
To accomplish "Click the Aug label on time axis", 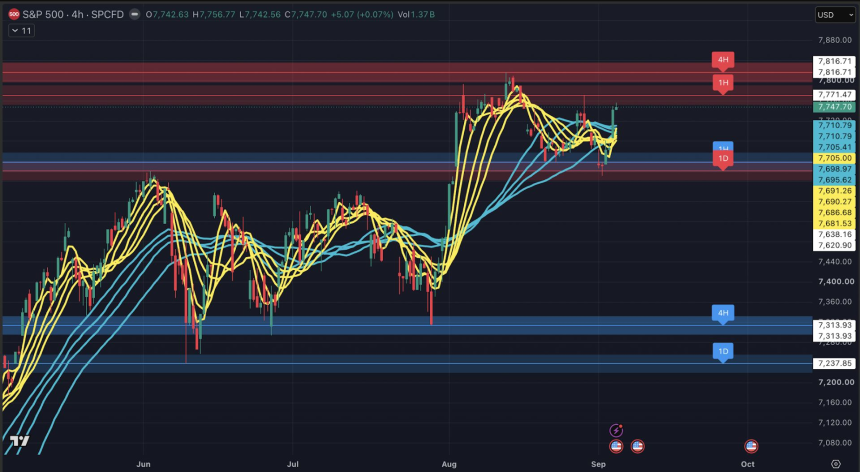I will click(449, 464).
